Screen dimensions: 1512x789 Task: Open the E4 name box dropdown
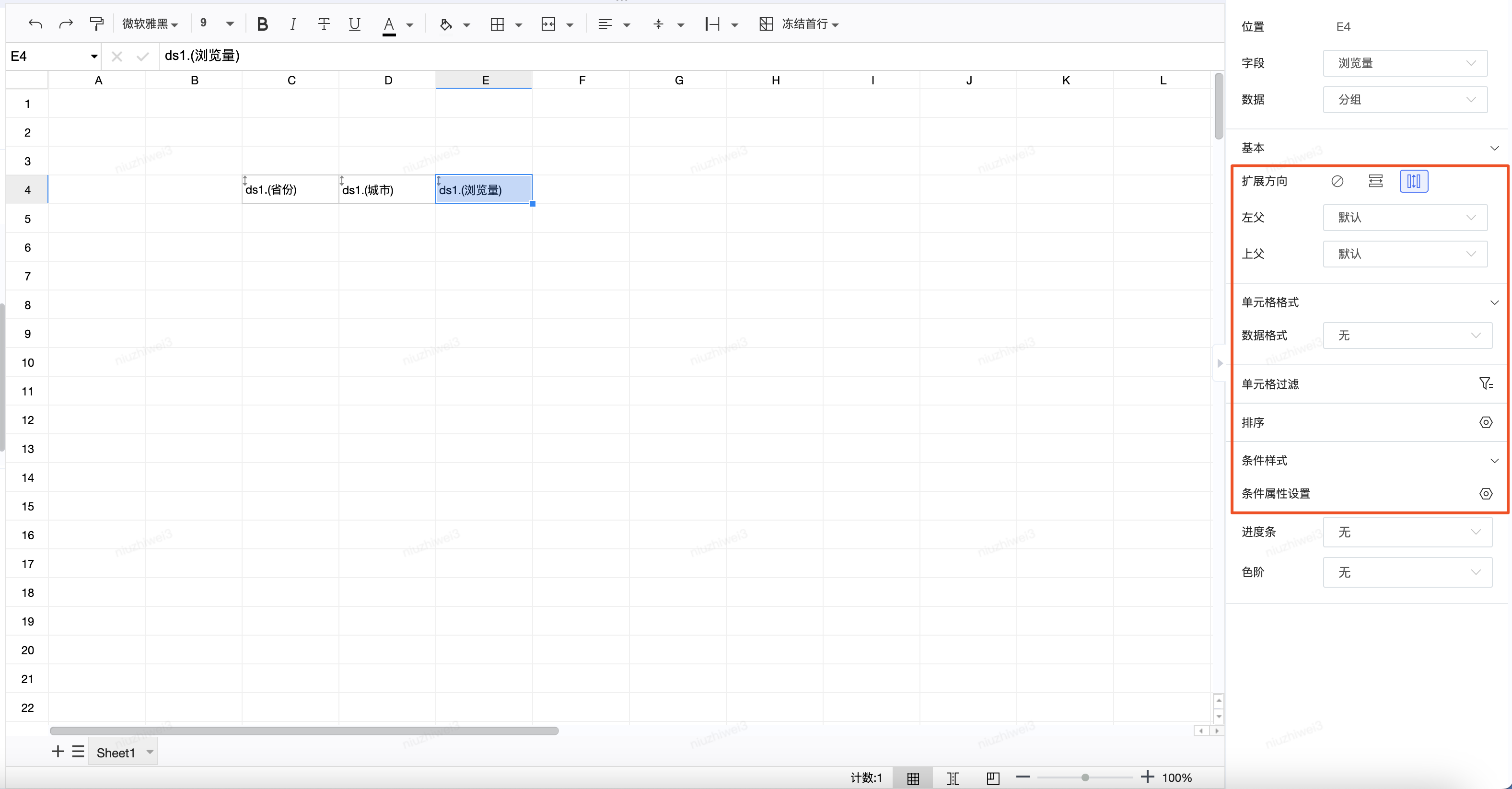point(94,57)
